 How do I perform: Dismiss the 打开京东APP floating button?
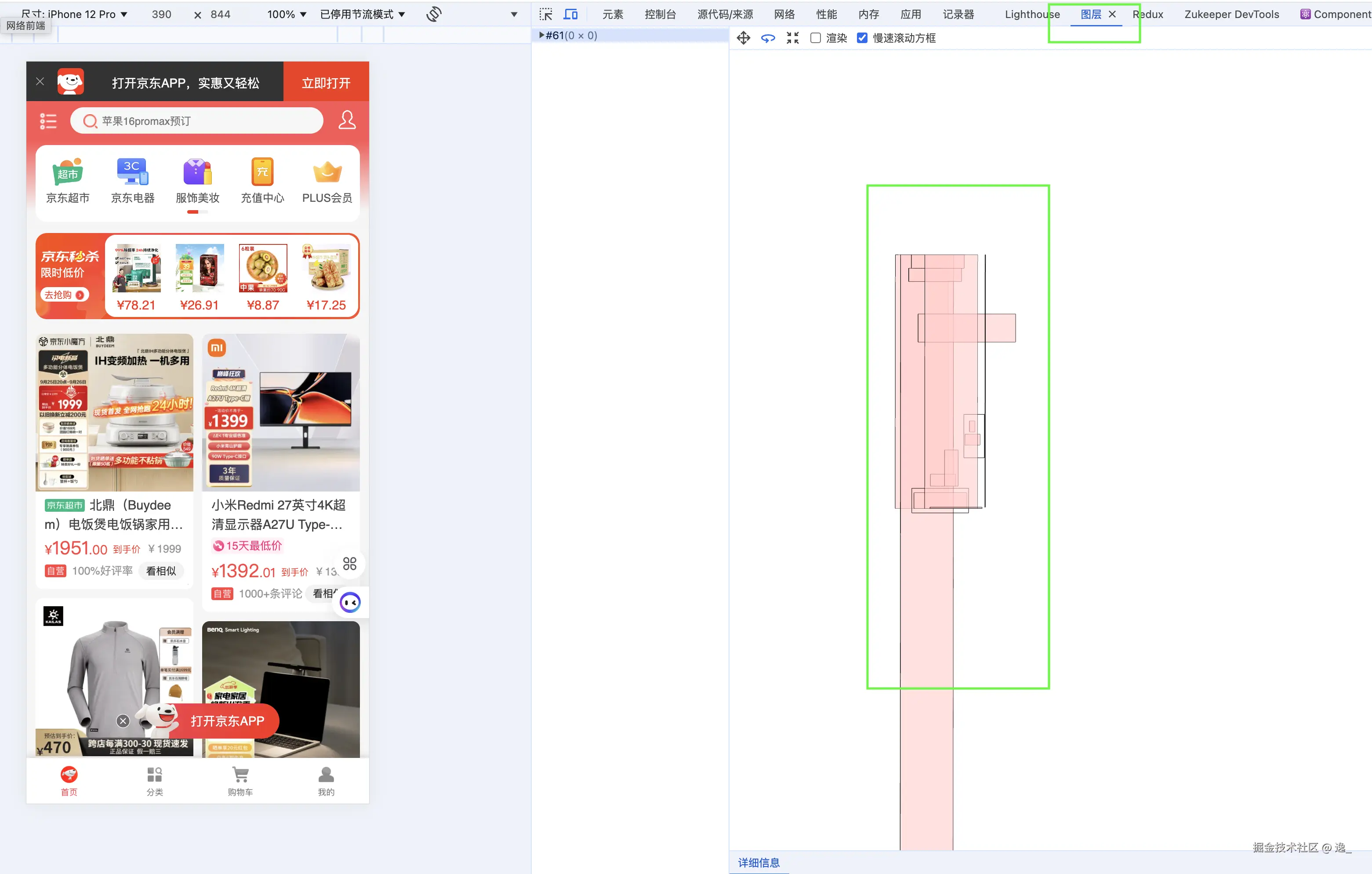pos(123,721)
